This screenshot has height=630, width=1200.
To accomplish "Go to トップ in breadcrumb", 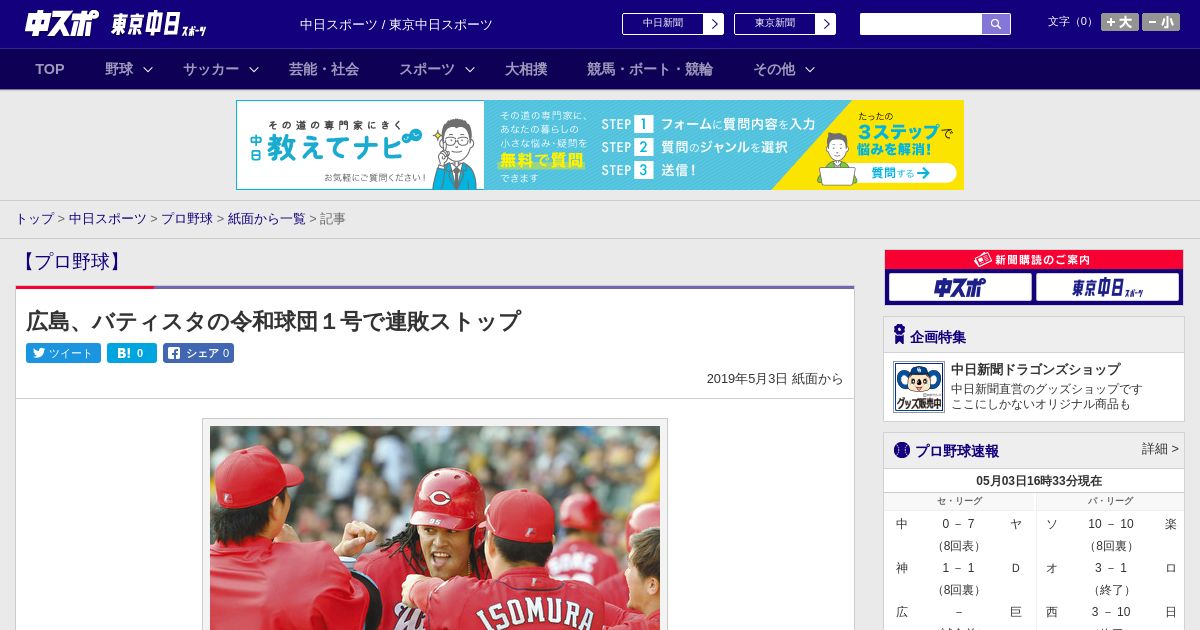I will 34,218.
